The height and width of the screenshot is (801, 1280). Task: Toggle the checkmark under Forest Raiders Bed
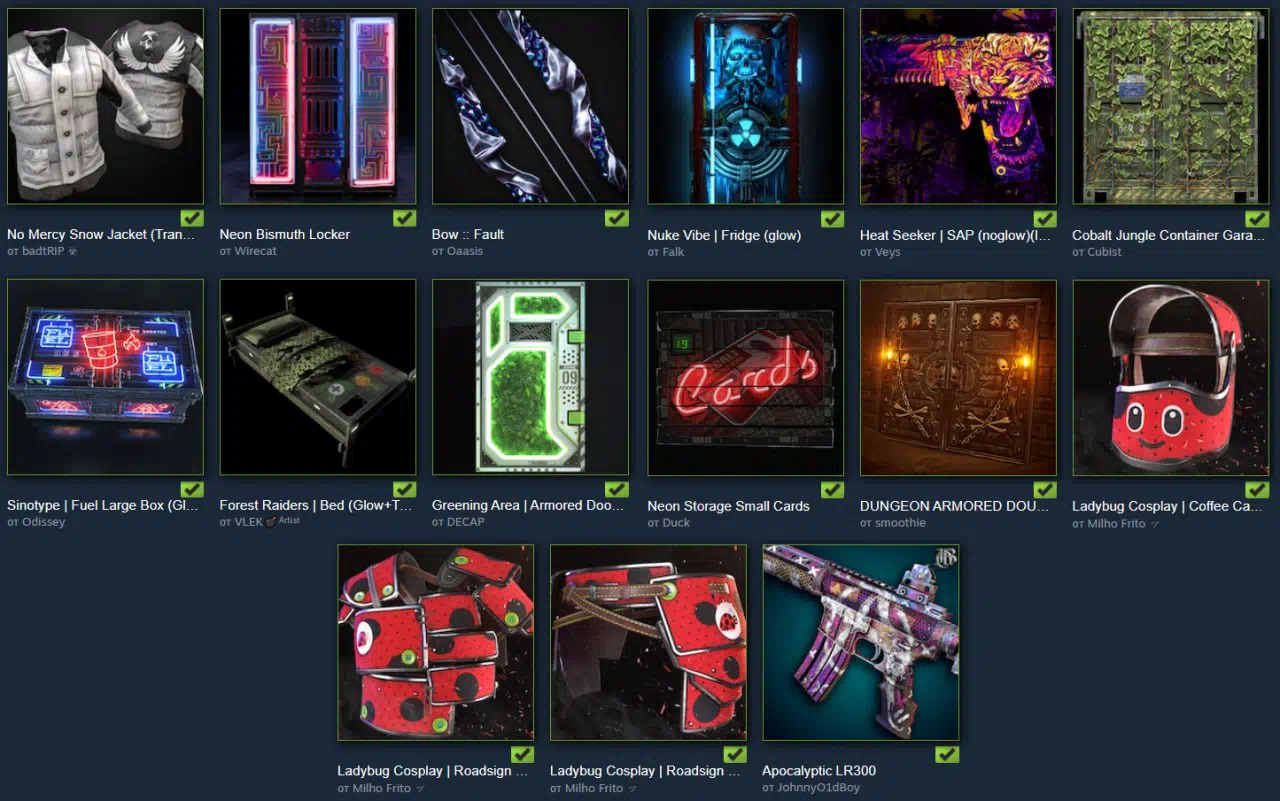(x=405, y=489)
